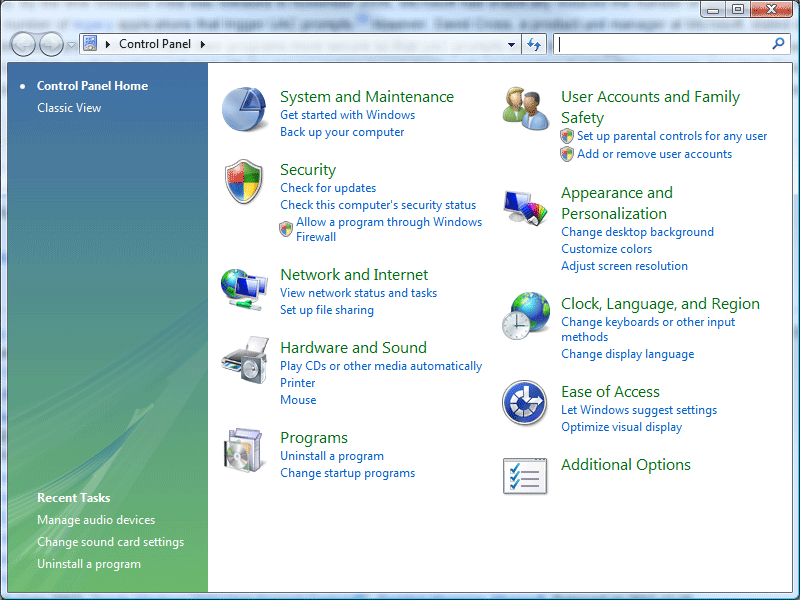The width and height of the screenshot is (800, 600).
Task: Click Check this computer's security status
Action: [378, 205]
